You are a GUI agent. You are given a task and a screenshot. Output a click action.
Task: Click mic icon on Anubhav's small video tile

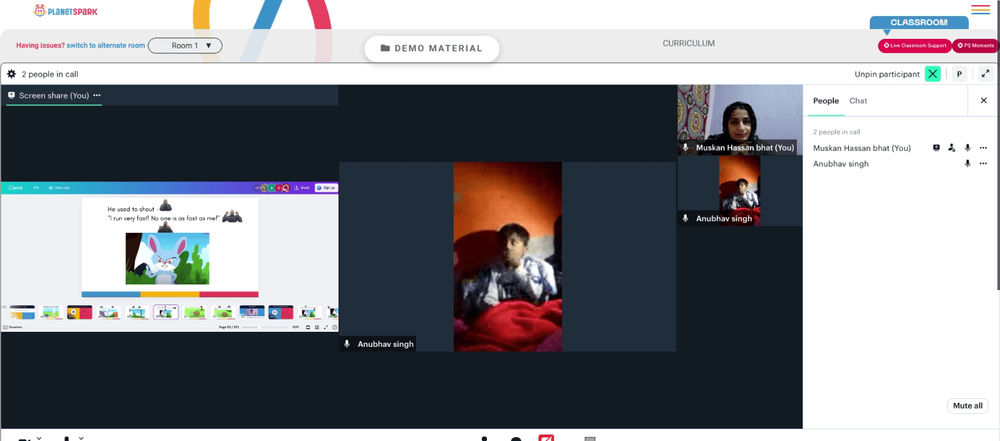[686, 218]
